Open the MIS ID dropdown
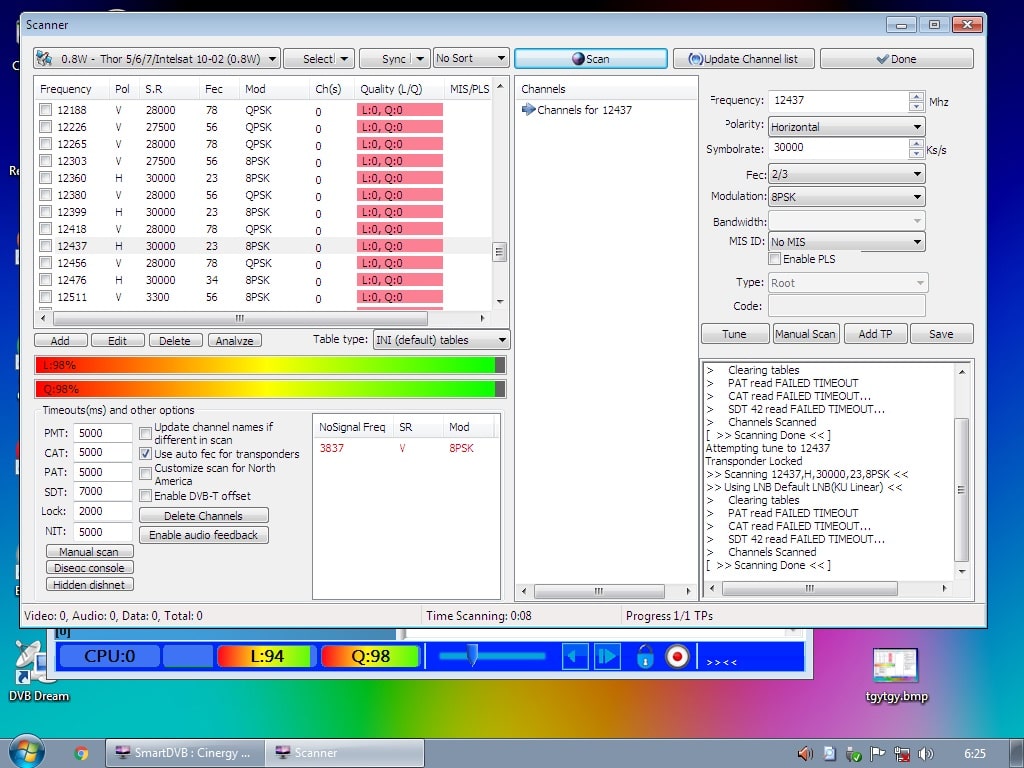 [x=846, y=242]
